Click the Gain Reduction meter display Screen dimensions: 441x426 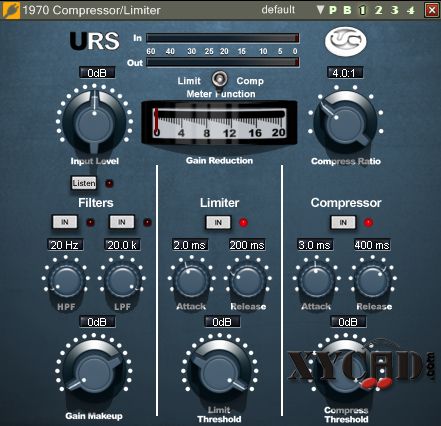coord(219,123)
